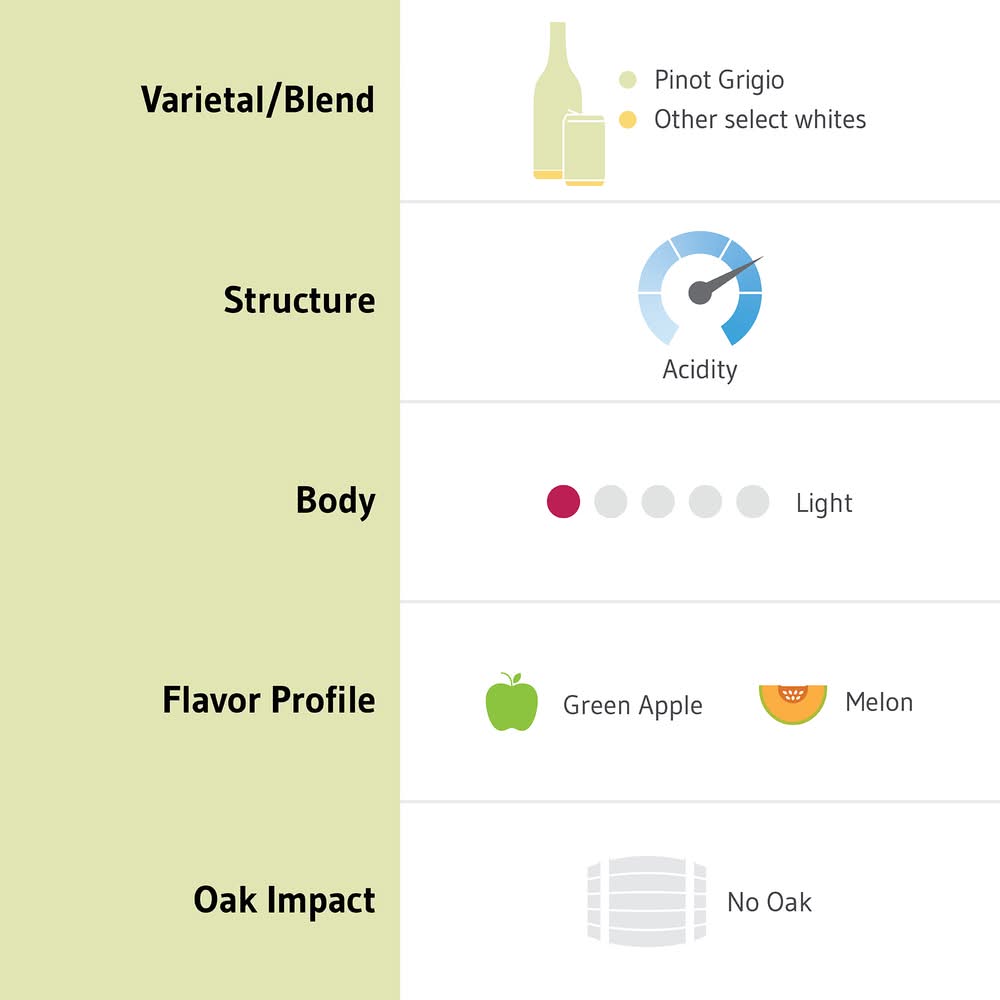The height and width of the screenshot is (1000, 1000).
Task: Select the fifth gray body dot
Action: tap(752, 502)
